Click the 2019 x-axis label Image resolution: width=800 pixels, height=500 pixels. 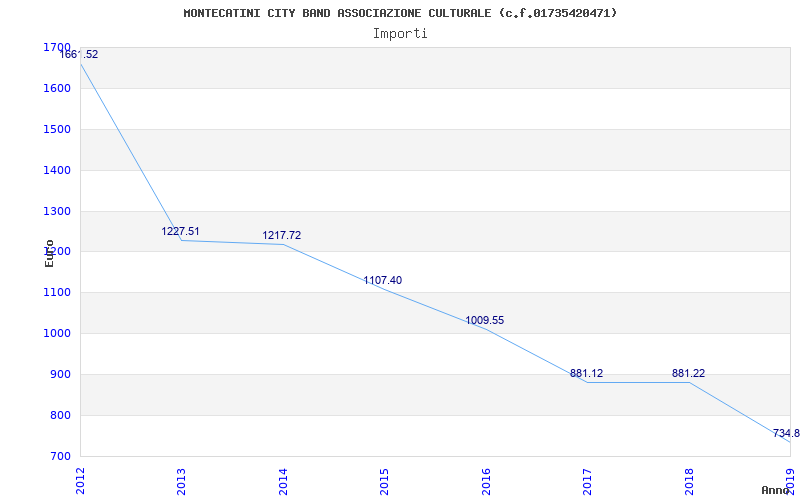point(790,481)
